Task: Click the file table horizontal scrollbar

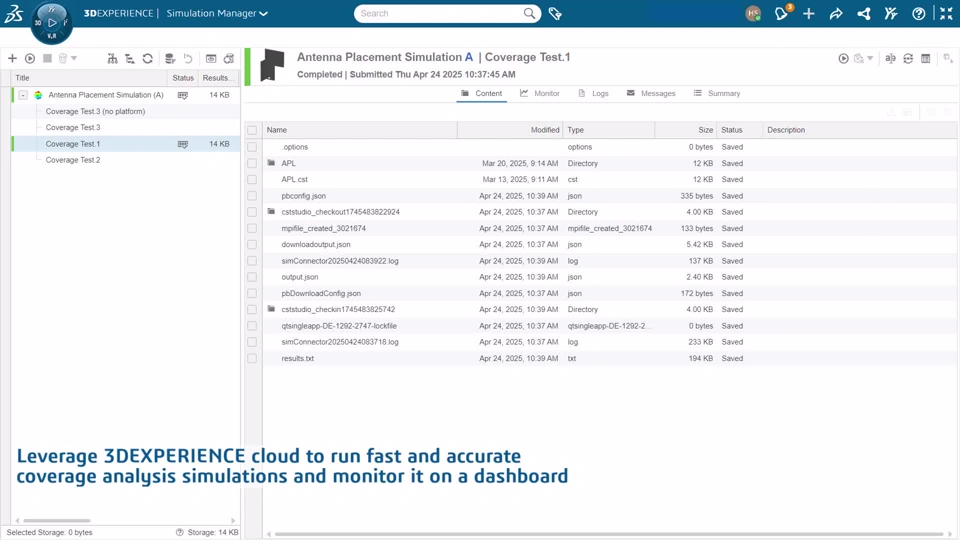Action: 609,534
